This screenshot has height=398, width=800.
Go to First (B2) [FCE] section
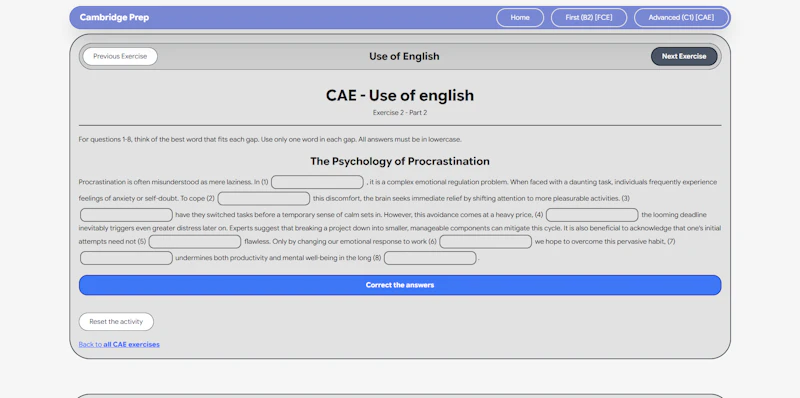tap(589, 17)
